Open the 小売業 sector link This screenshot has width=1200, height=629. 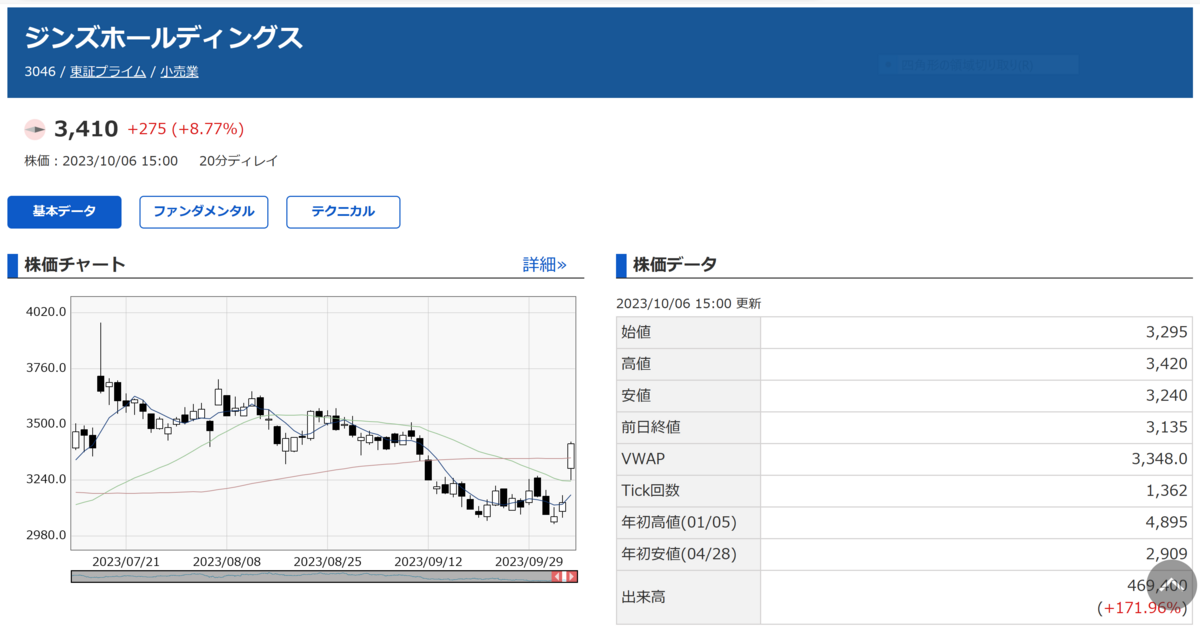(x=179, y=72)
